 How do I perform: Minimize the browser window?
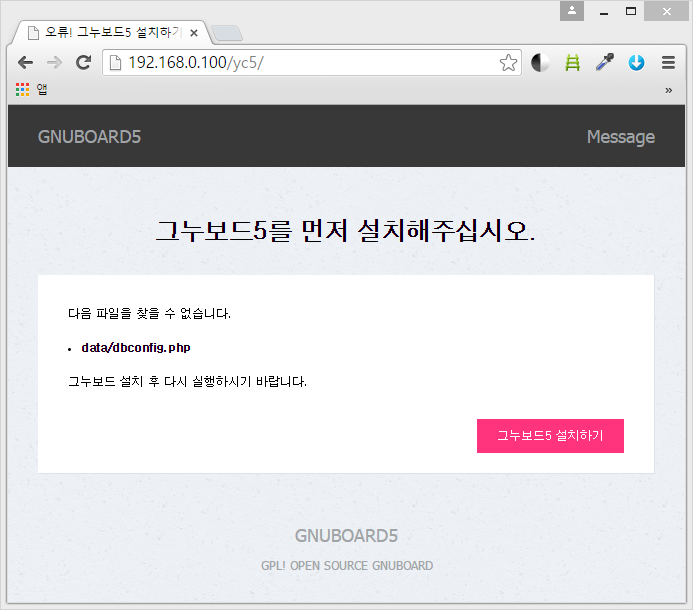(604, 12)
